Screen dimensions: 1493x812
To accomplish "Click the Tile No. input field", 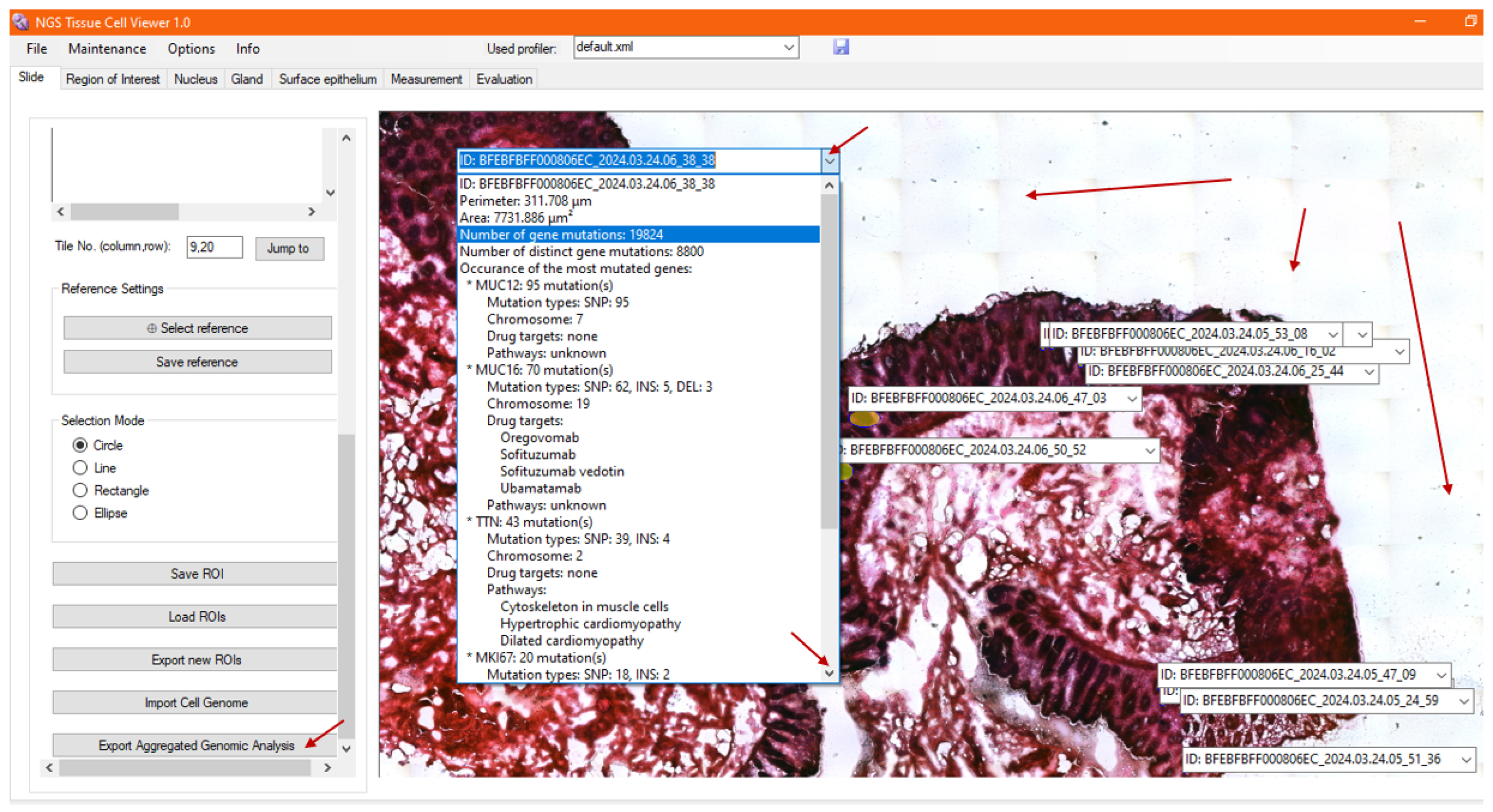I will tap(214, 247).
